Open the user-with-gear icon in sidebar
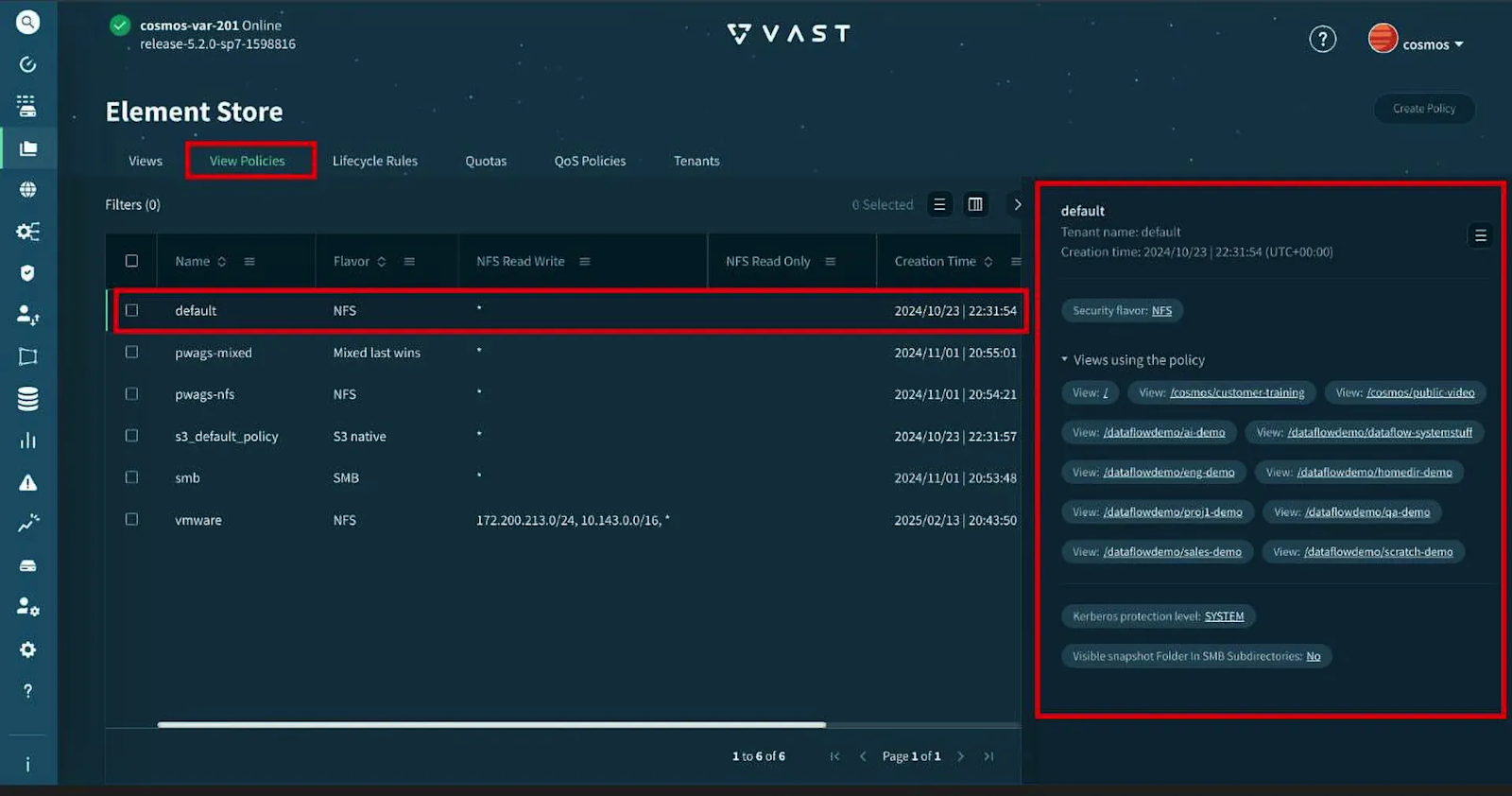Screen dimensions: 1512x796 tap(27, 607)
